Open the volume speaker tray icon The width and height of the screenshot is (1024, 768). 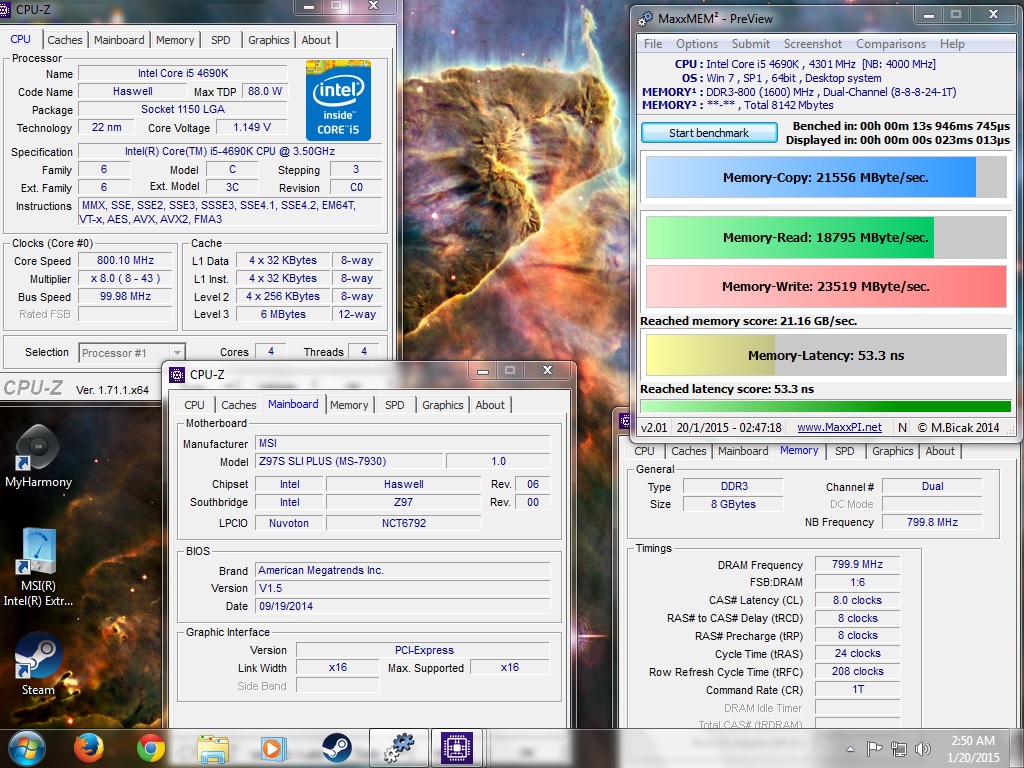pyautogui.click(x=923, y=749)
